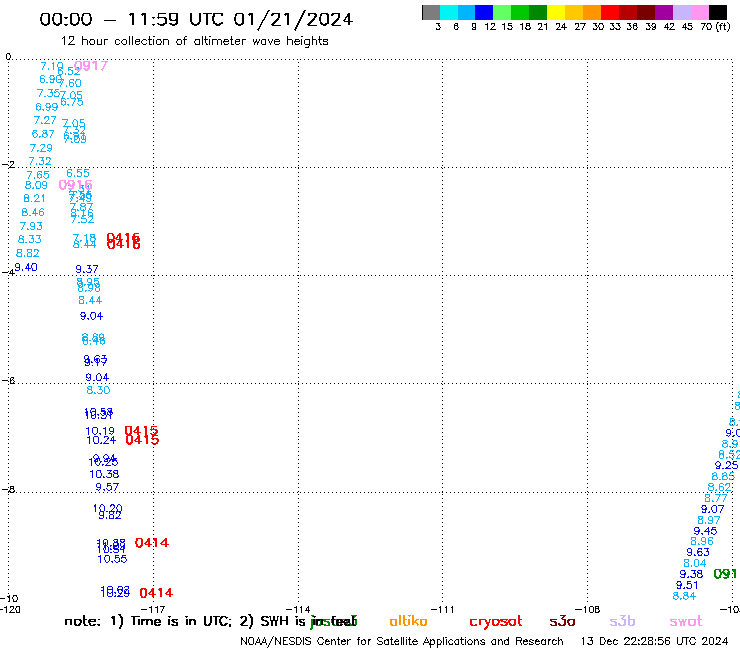Click the wave height value '8.46'
This screenshot has height=650, width=740.
33,212
